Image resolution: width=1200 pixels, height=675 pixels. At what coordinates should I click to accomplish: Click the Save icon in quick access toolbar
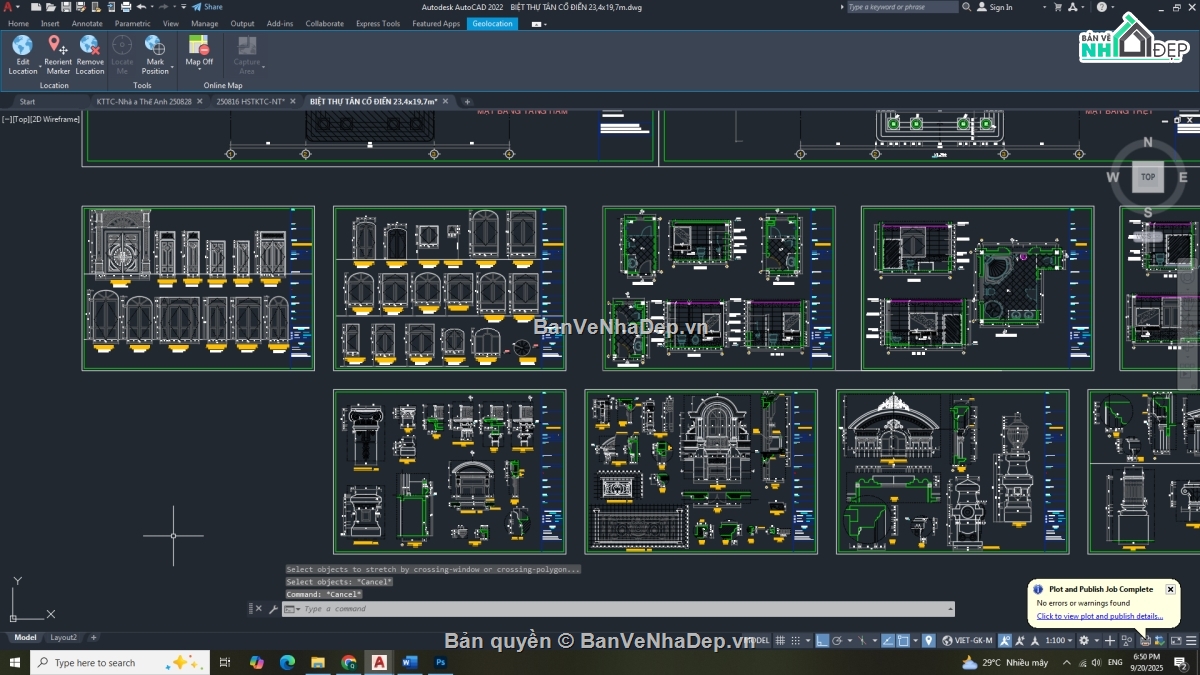[x=66, y=7]
